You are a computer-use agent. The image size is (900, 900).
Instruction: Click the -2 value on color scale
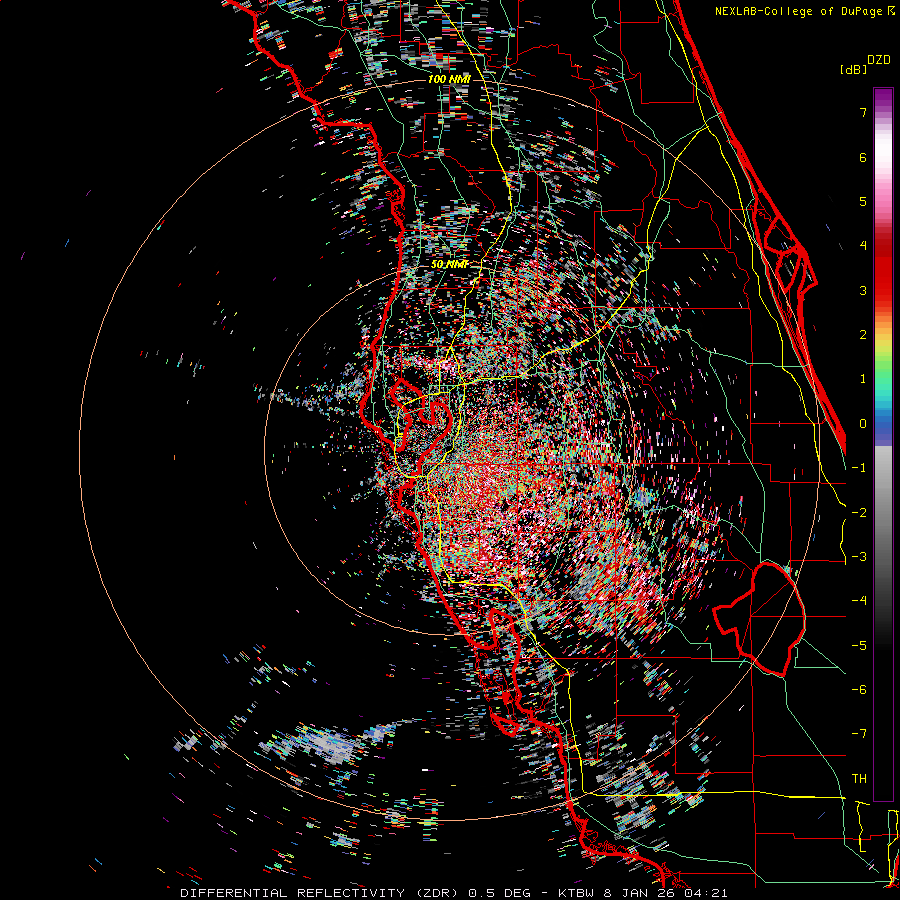coord(859,512)
